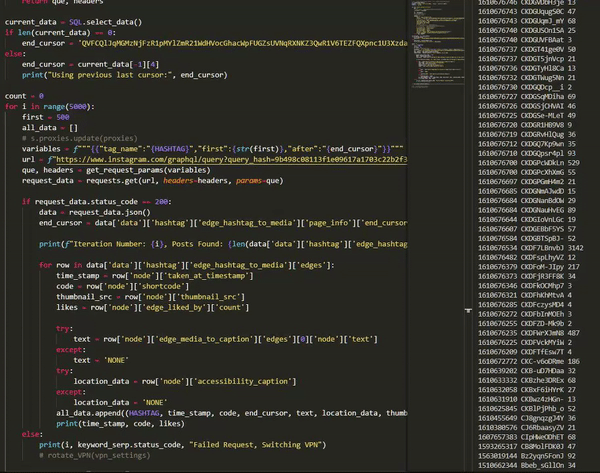
Task: Click the 'count = 0' line
Action: pyautogui.click(x=24, y=96)
